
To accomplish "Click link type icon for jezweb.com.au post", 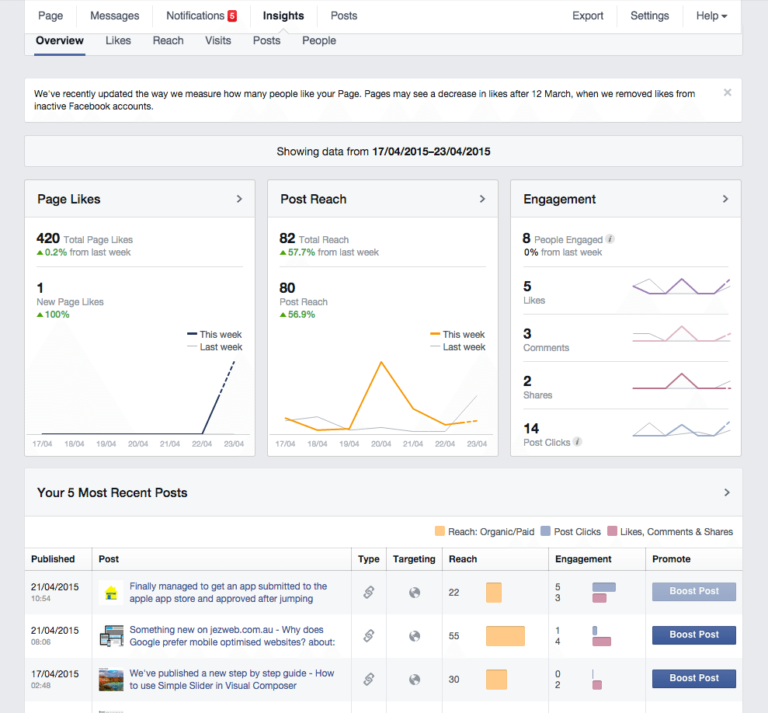I will (x=369, y=636).
